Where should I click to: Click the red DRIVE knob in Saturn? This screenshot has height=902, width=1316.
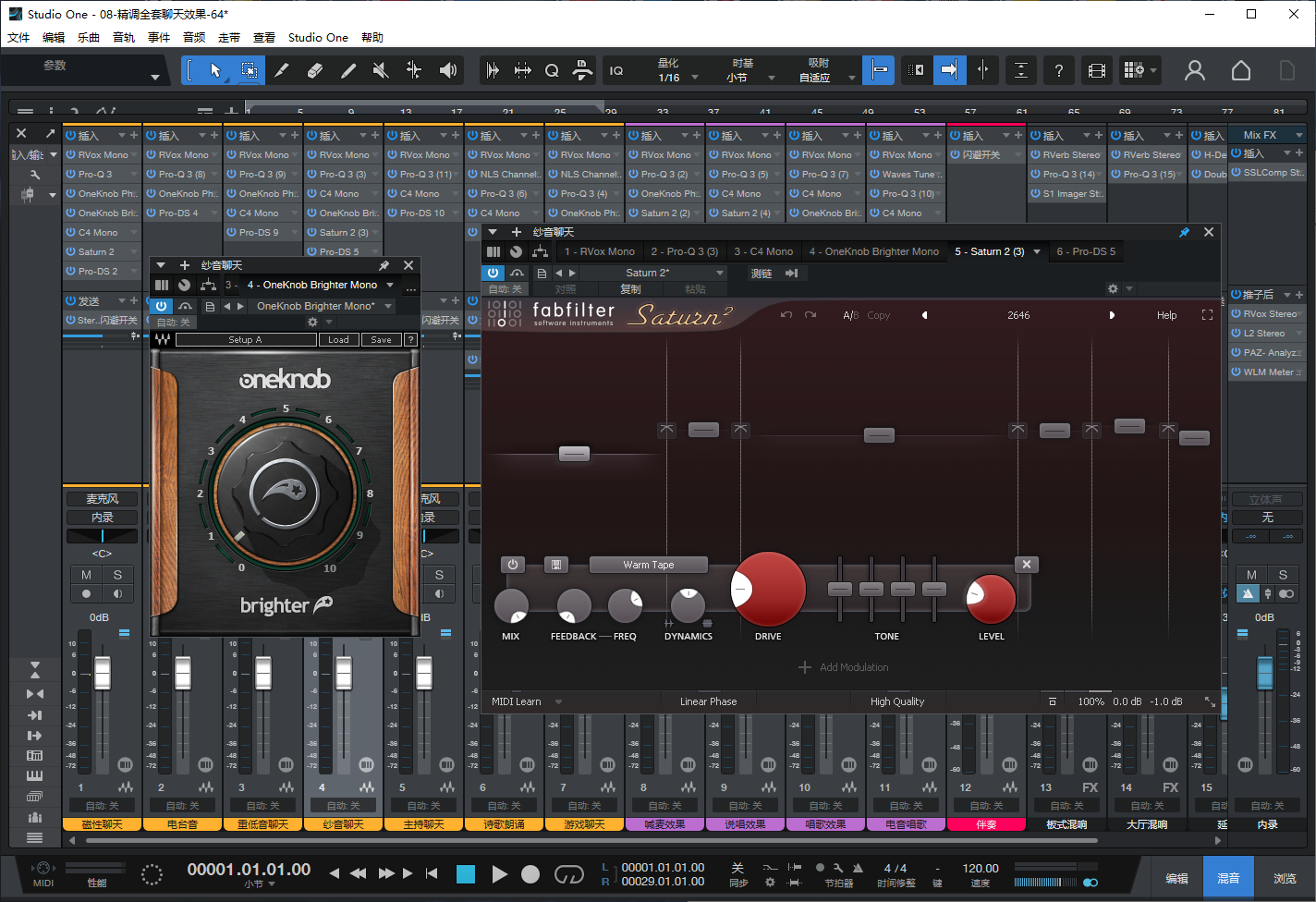point(768,590)
